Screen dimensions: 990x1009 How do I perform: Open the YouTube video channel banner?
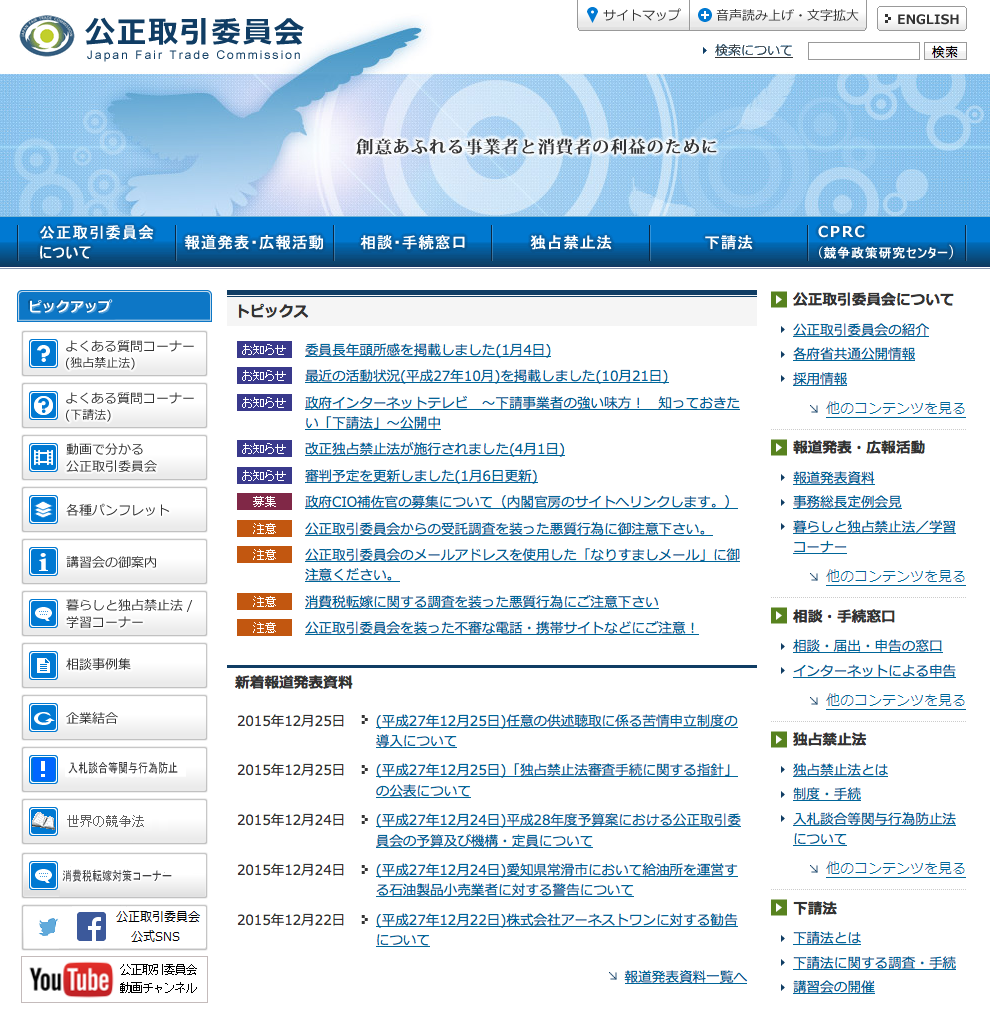click(114, 979)
